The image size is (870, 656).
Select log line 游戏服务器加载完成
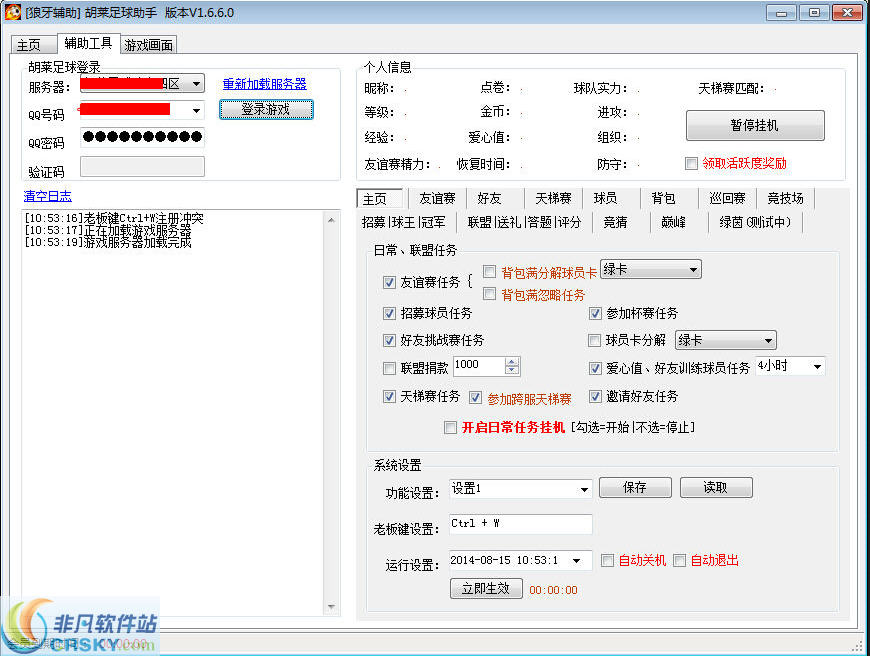coord(108,243)
